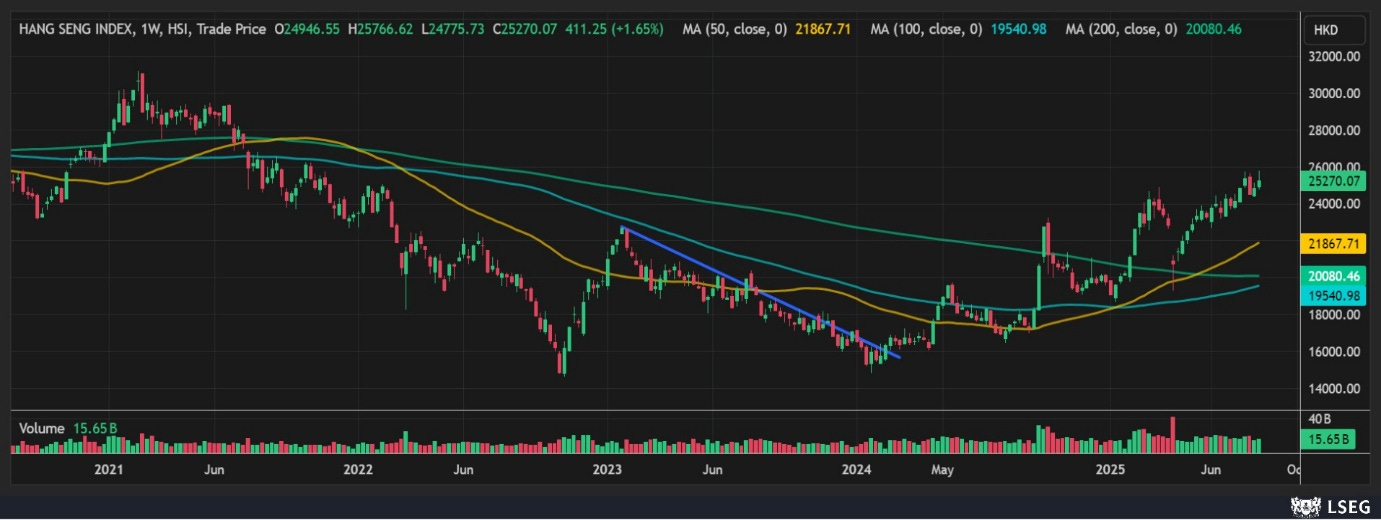Click the 20080.46 value in header legend
Viewport: 1381px width, 520px height.
1213,30
